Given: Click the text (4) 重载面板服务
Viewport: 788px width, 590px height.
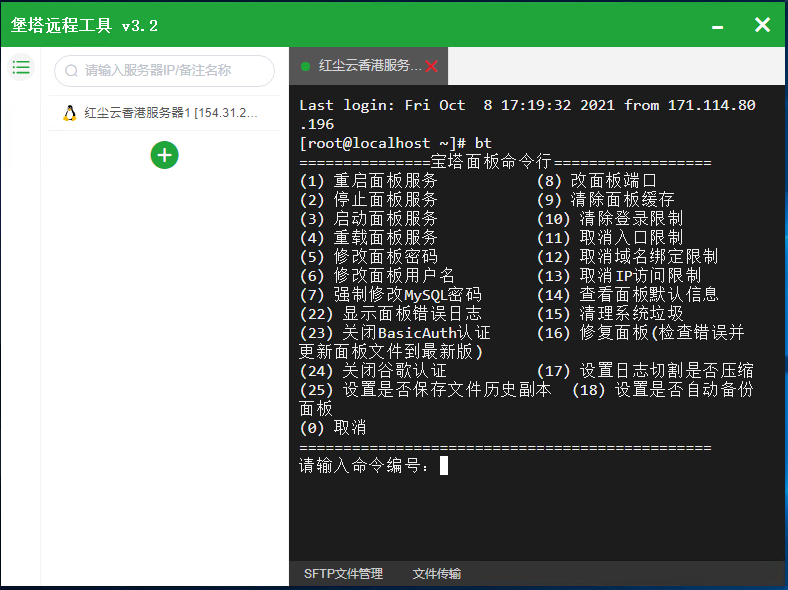Looking at the screenshot, I should pyautogui.click(x=368, y=238).
